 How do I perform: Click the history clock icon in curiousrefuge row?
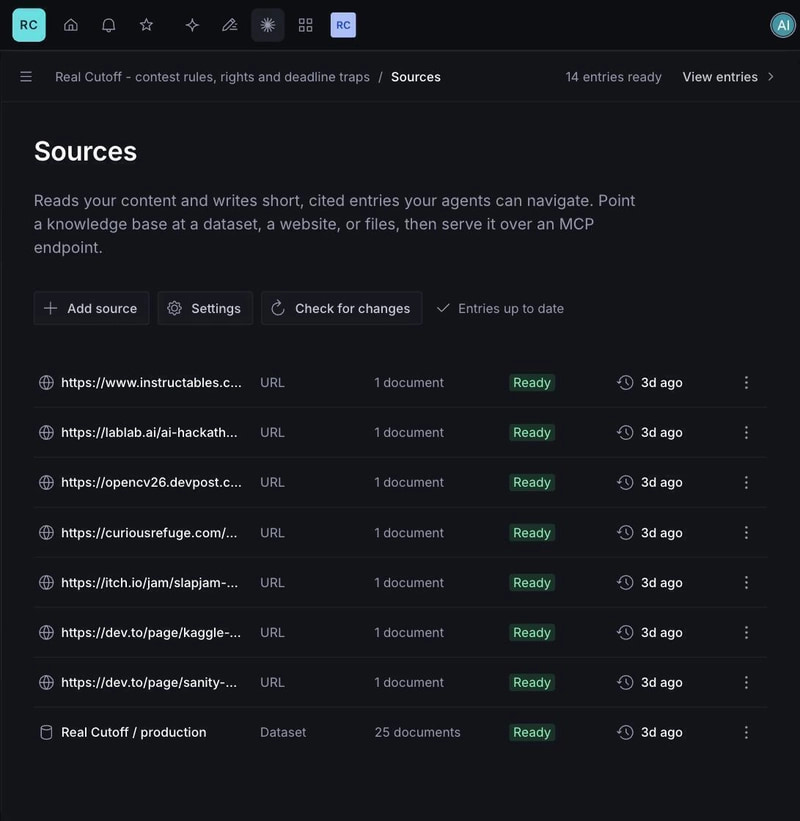[x=625, y=532]
